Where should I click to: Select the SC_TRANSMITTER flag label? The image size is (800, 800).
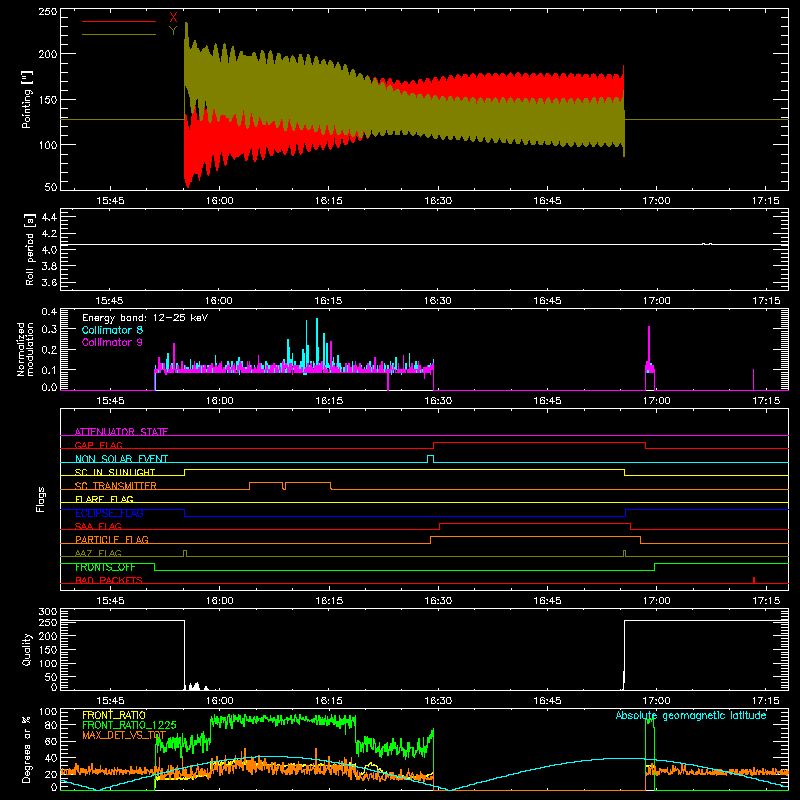[x=115, y=486]
